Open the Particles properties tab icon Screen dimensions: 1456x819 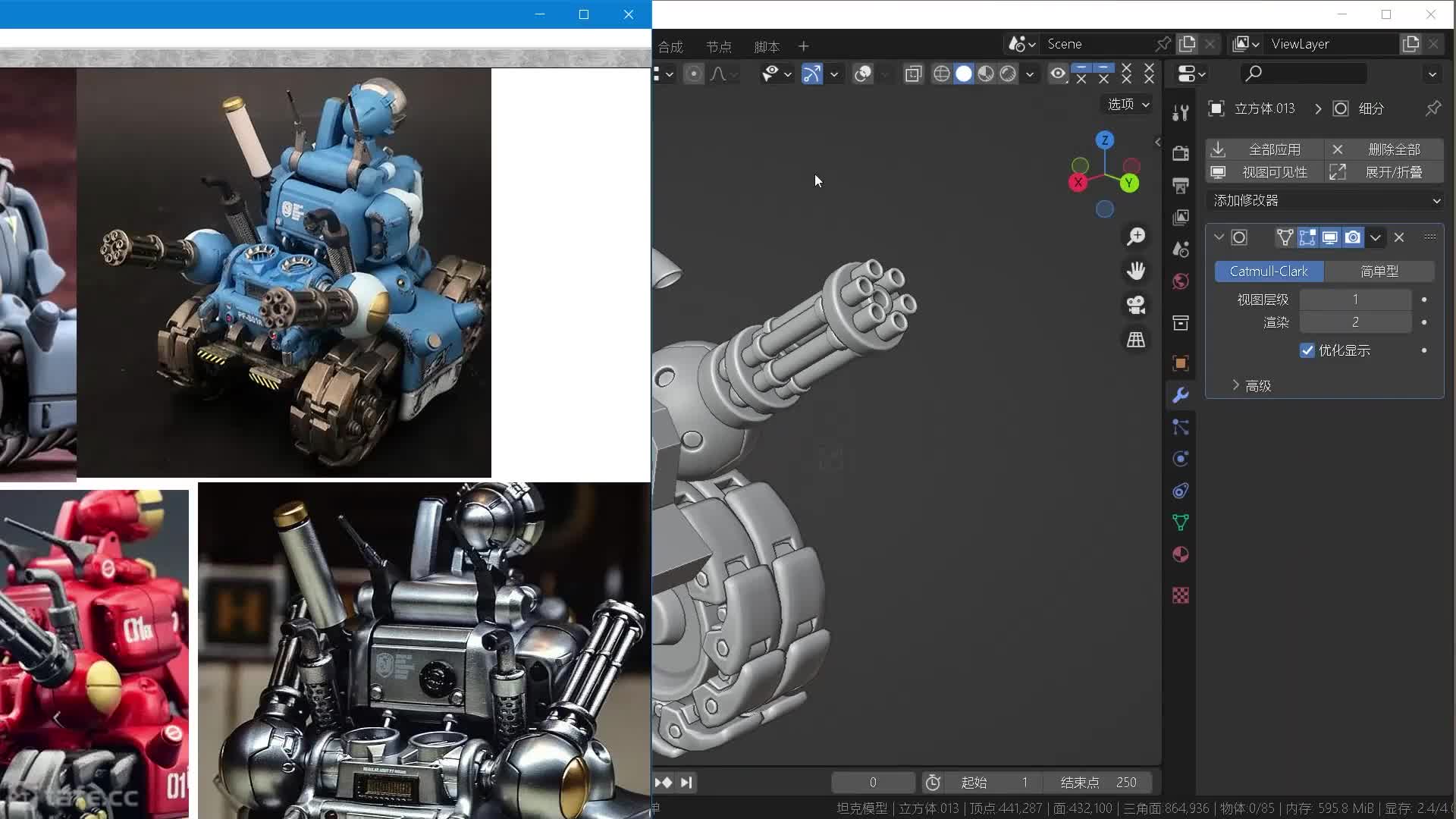click(1180, 427)
